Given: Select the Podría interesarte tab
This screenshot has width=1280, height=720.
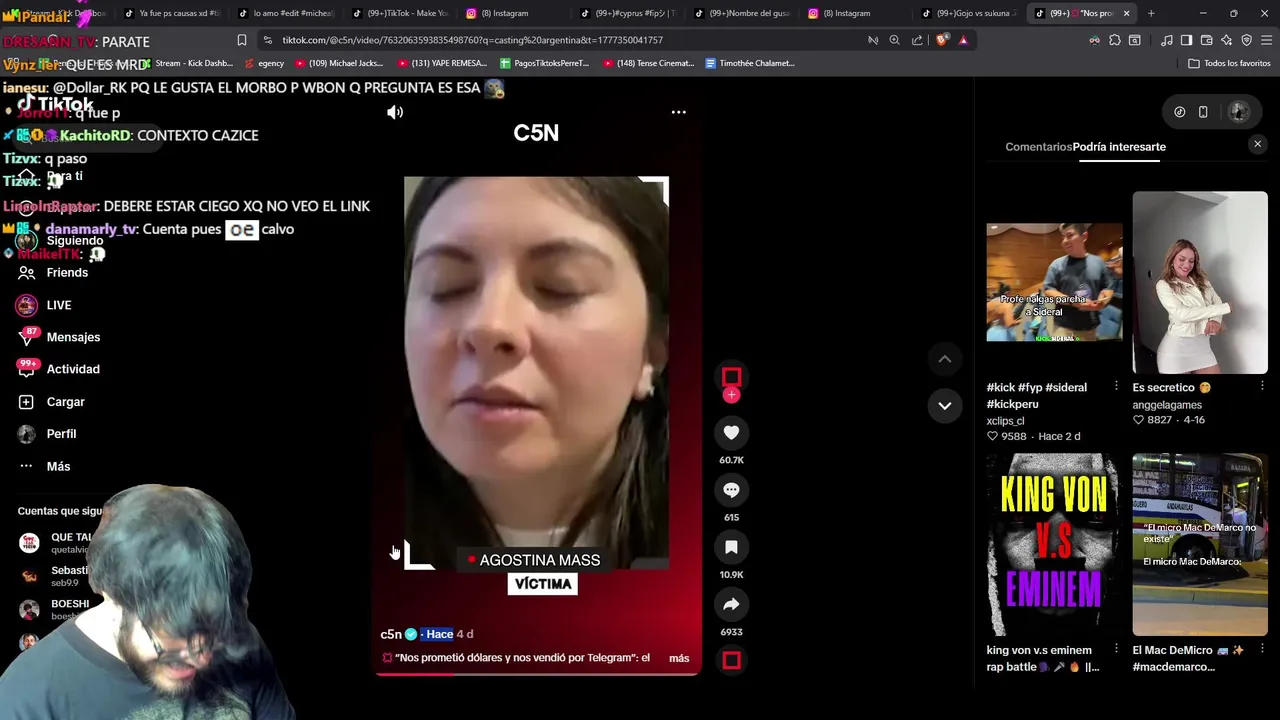Looking at the screenshot, I should point(1119,147).
